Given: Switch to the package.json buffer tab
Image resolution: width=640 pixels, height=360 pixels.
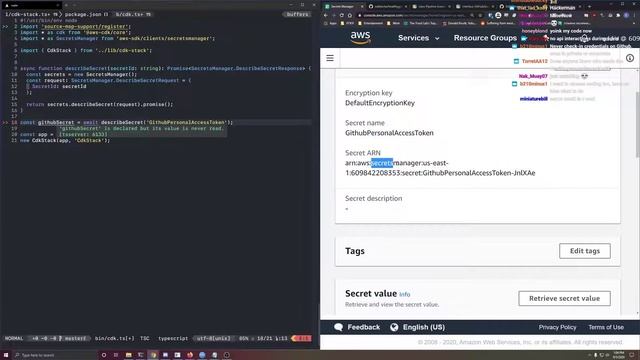Looking at the screenshot, I should click(86, 14).
